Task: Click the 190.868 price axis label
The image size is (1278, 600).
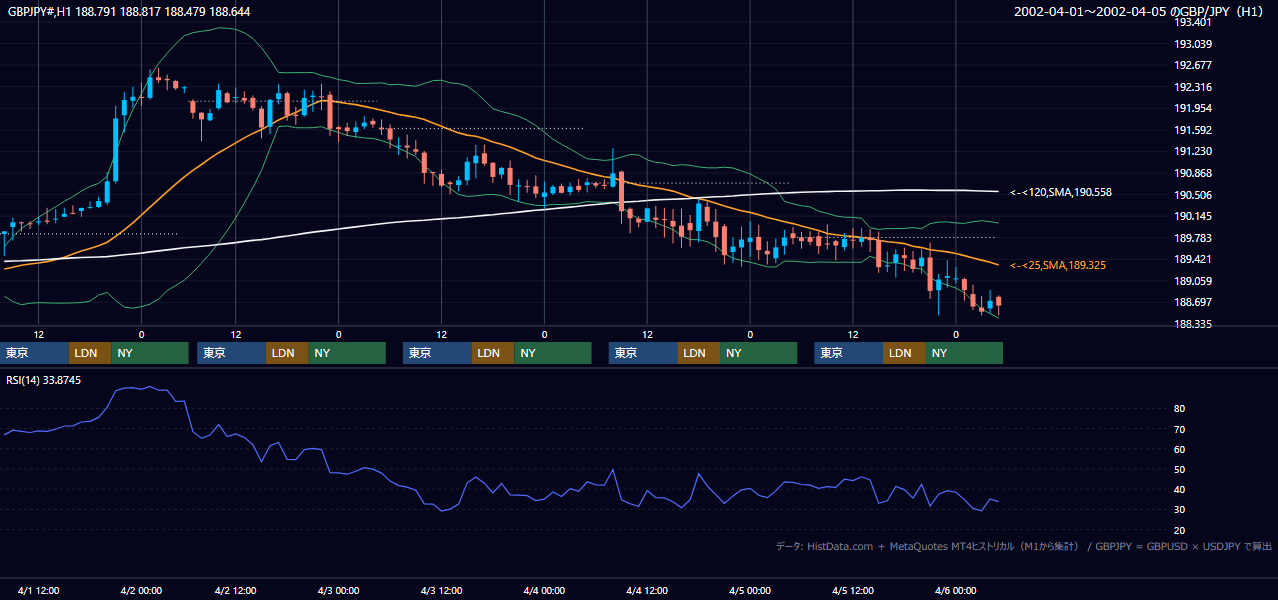Action: (1193, 173)
